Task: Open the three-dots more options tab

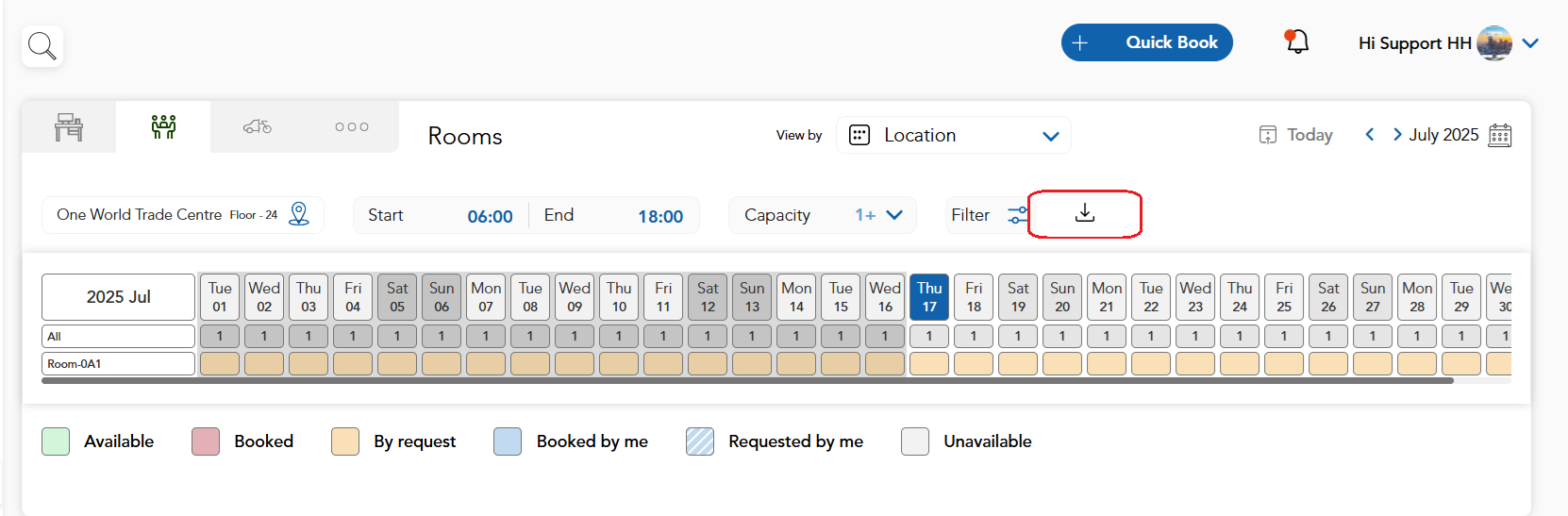Action: pos(351,126)
